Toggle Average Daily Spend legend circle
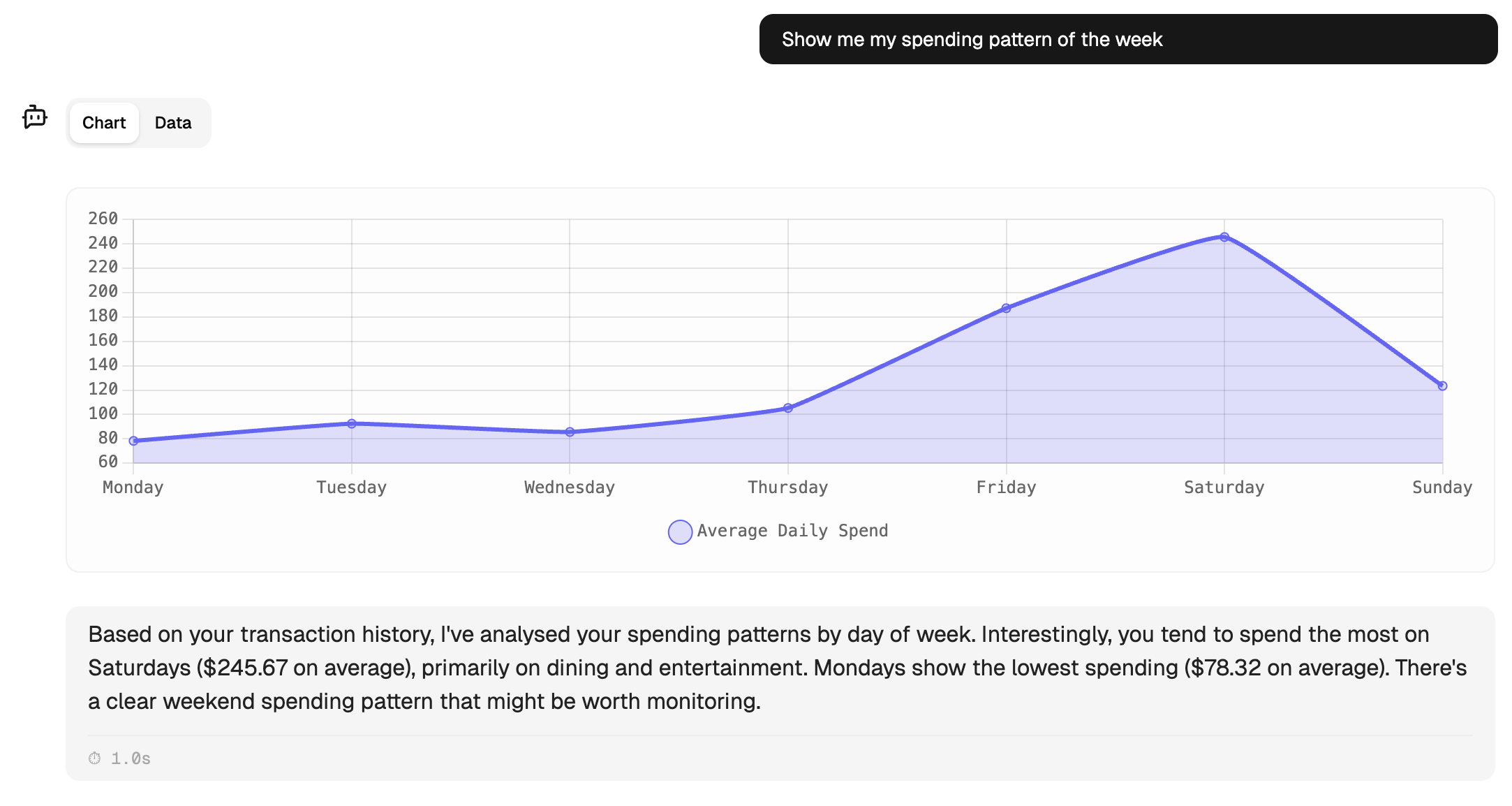Image resolution: width=1512 pixels, height=806 pixels. [680, 532]
